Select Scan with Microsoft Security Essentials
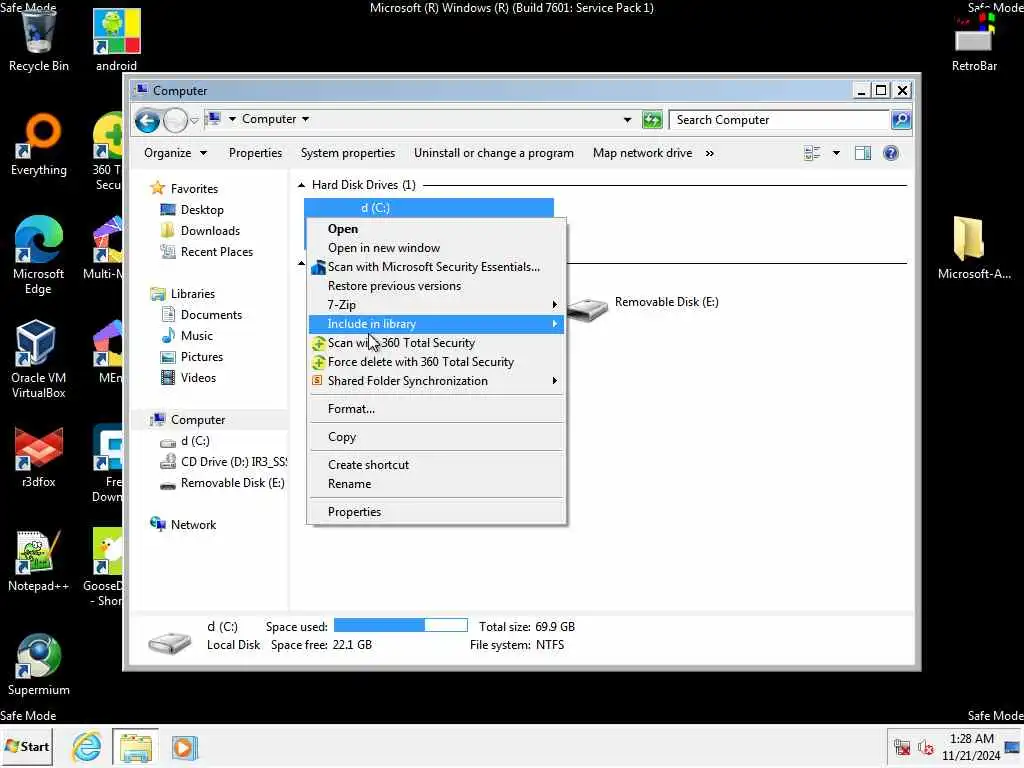This screenshot has width=1024, height=768. 436,267
